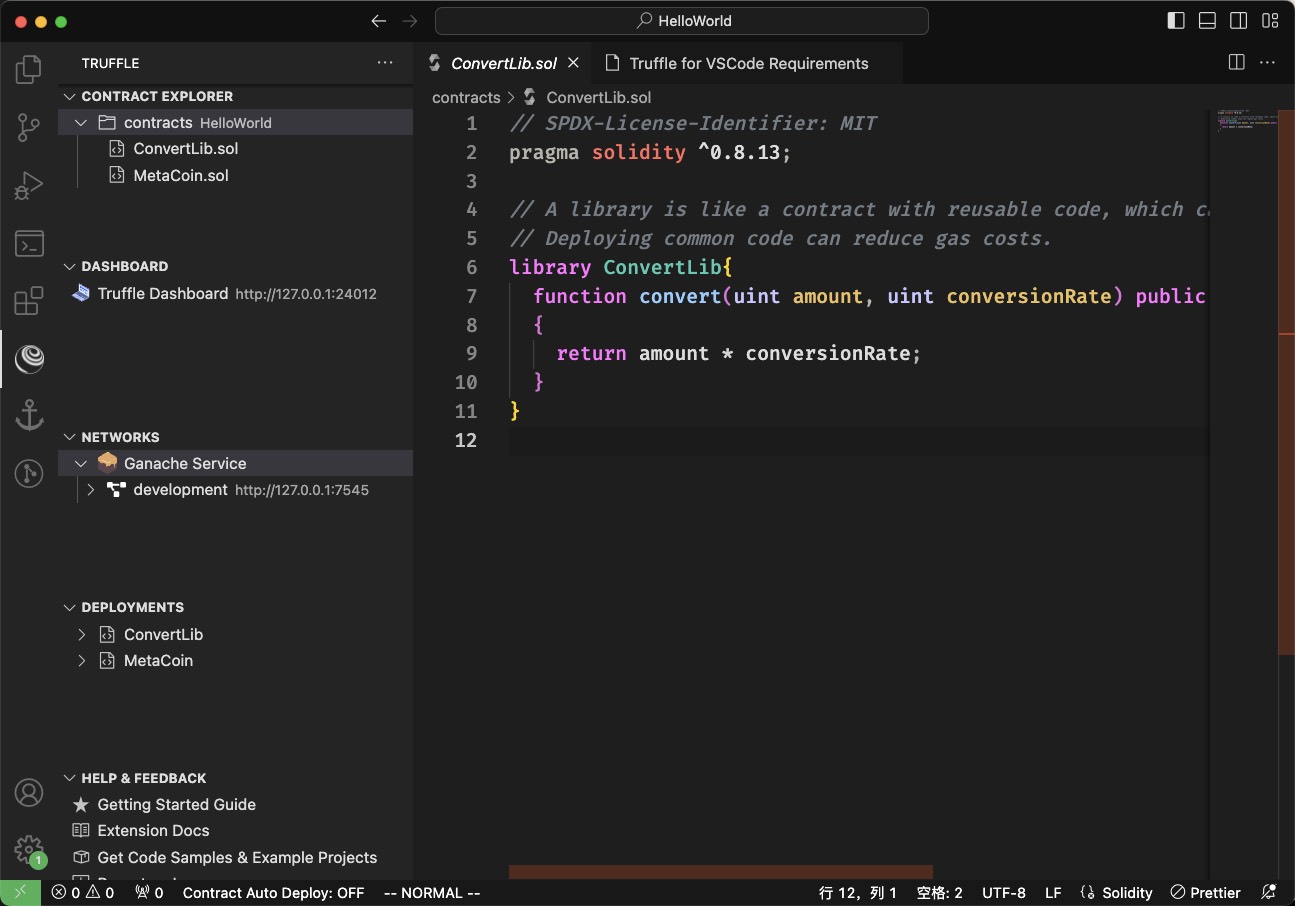The width and height of the screenshot is (1295, 906).
Task: Click Prettier status bar item
Action: coord(1206,893)
